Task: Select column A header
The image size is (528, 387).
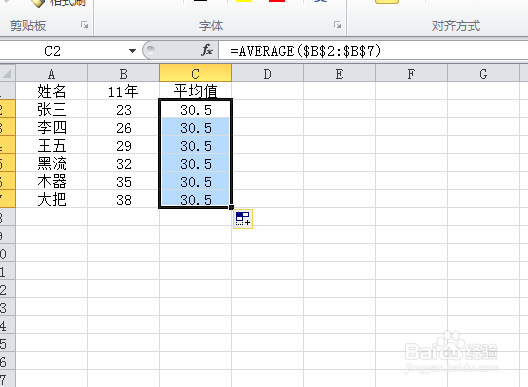Action: click(x=52, y=73)
